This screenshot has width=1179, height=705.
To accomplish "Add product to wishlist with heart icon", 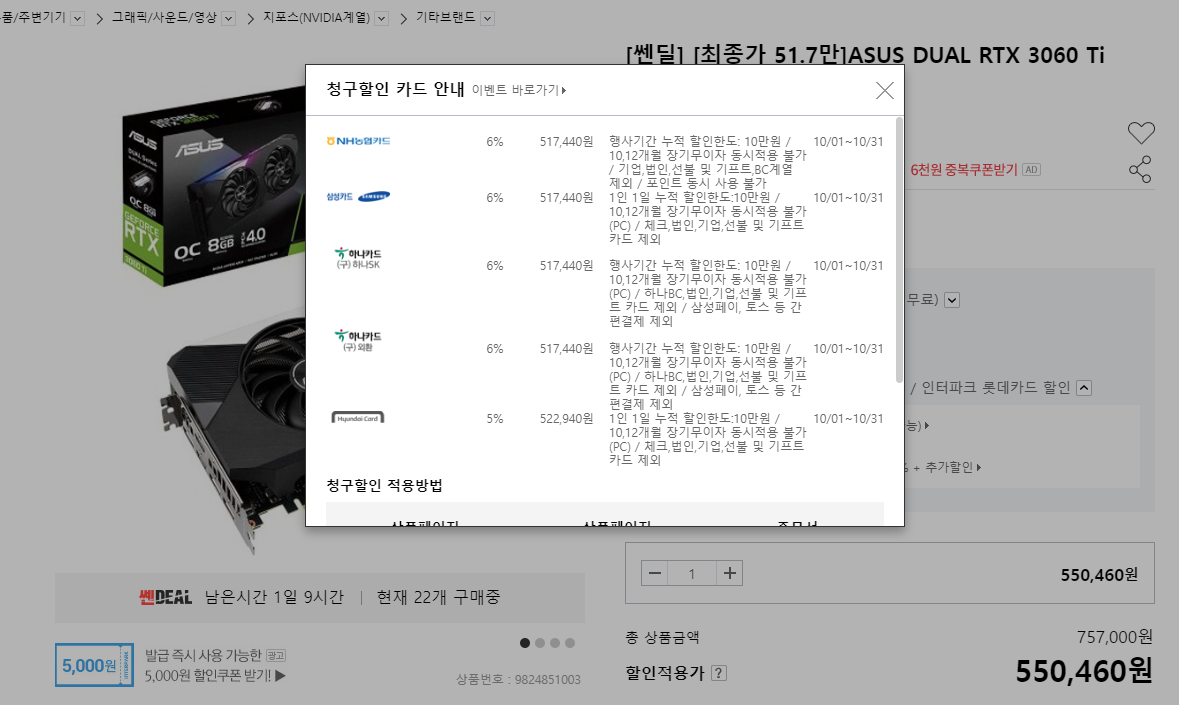I will point(1141,133).
